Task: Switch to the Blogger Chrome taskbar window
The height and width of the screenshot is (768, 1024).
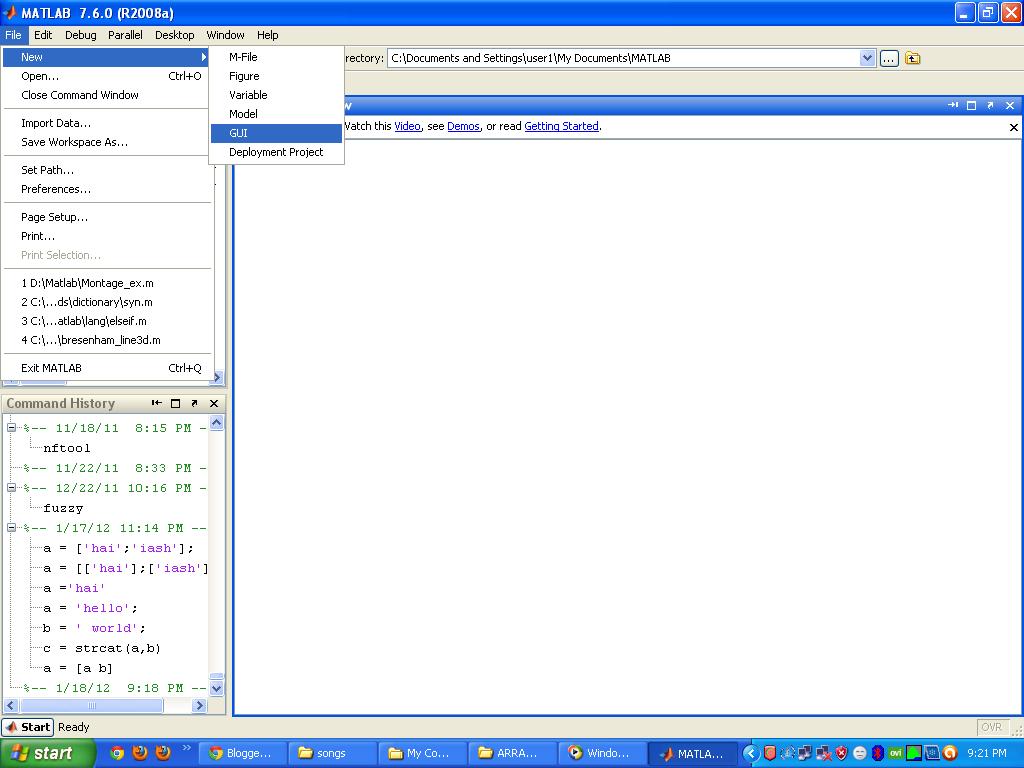Action: pos(241,753)
